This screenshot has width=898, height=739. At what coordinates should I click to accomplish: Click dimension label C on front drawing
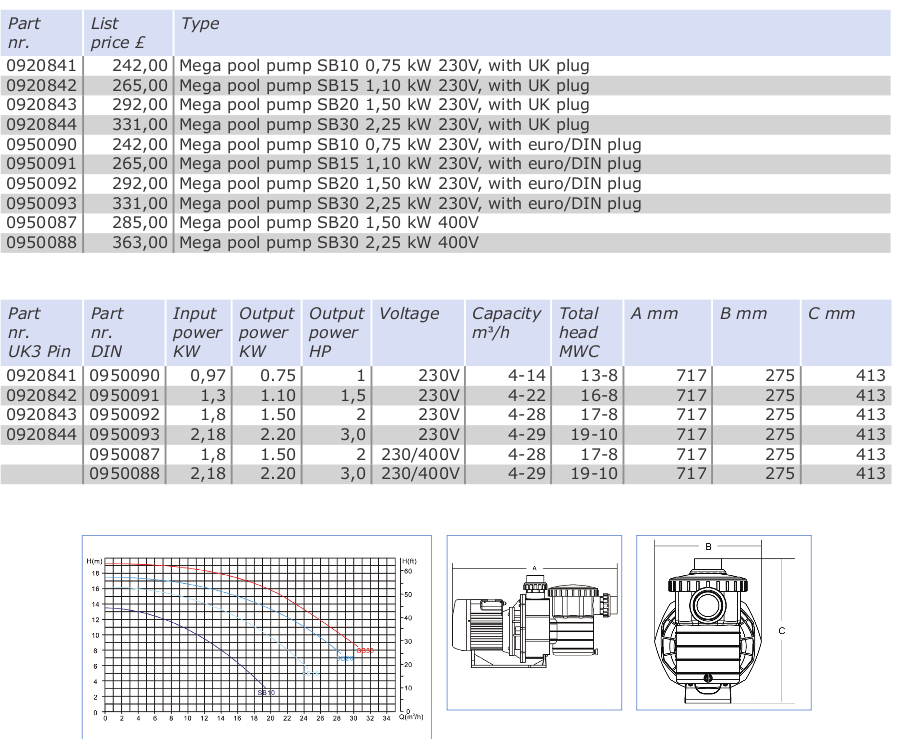782,631
